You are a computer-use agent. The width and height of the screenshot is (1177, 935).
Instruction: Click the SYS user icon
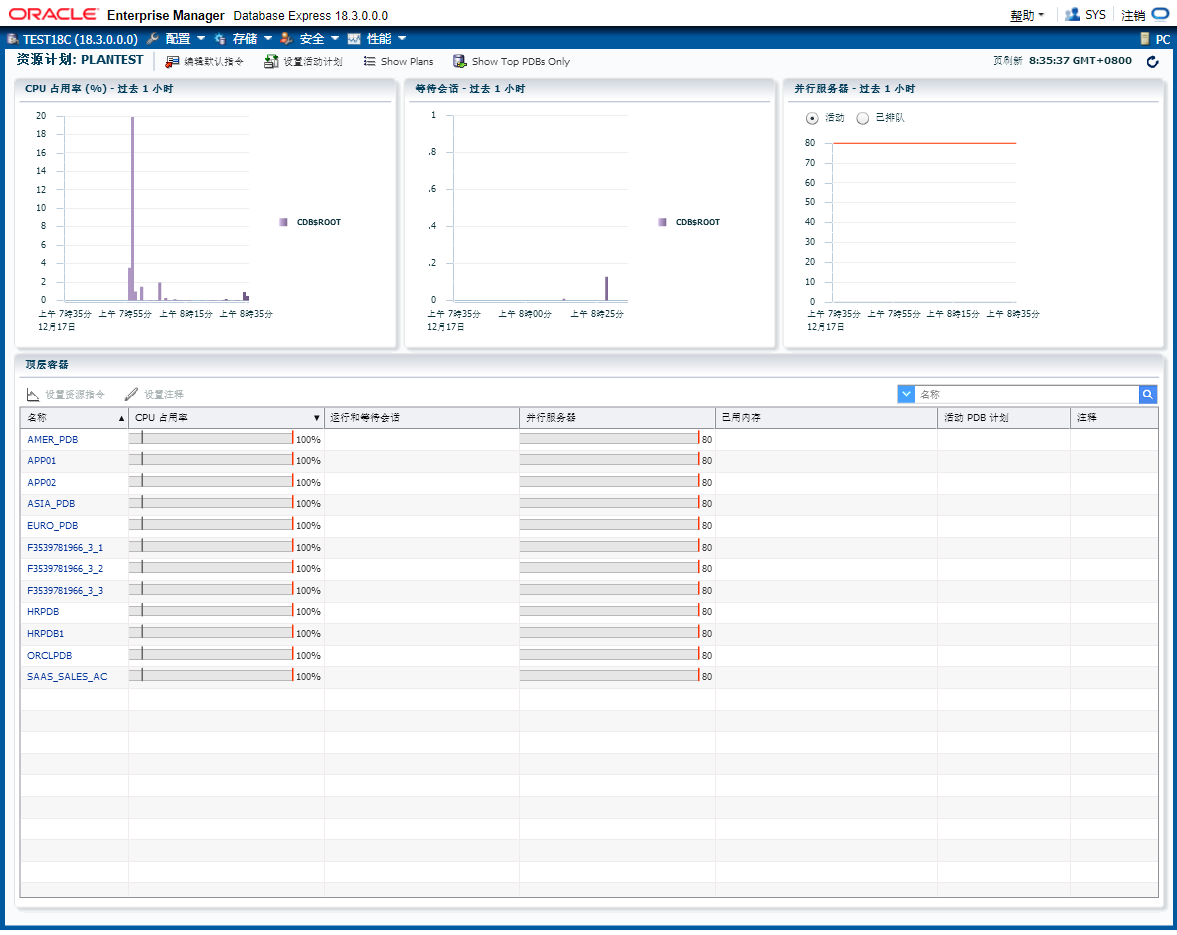1073,14
